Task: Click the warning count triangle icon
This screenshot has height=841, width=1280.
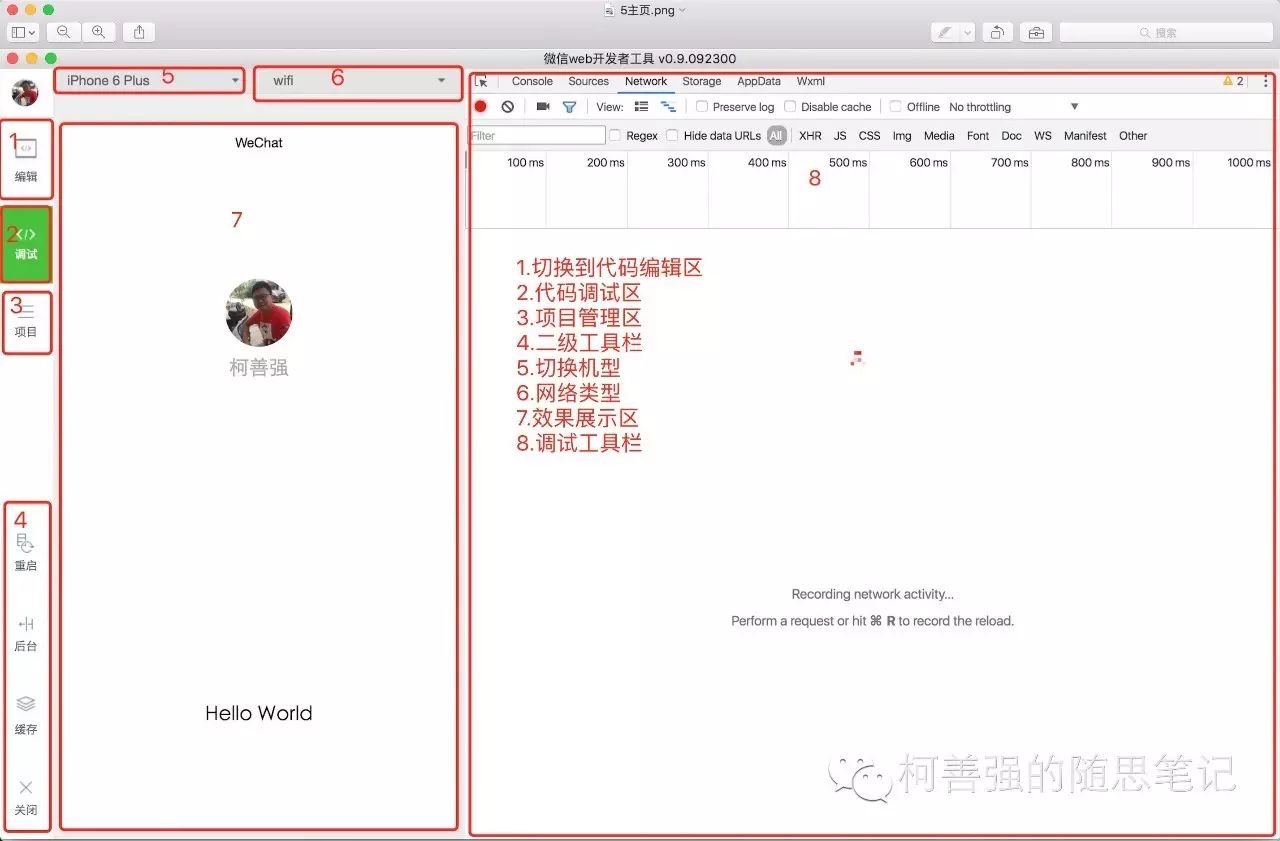Action: pyautogui.click(x=1228, y=81)
